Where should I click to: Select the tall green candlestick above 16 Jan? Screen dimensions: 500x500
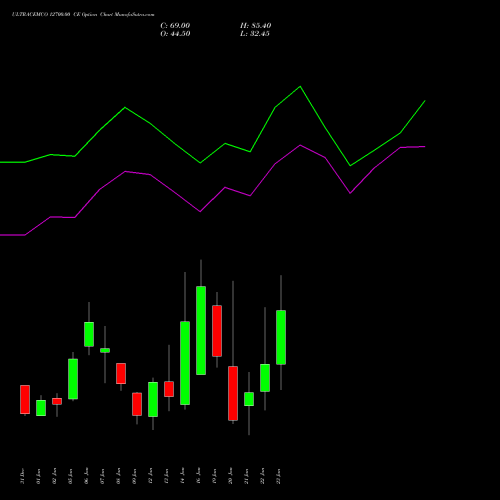[201, 330]
